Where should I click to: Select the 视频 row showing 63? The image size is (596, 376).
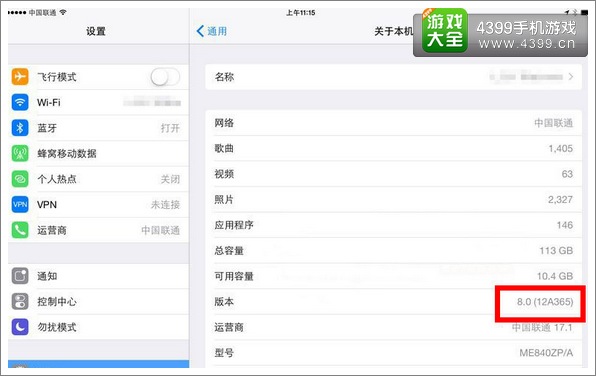pyautogui.click(x=393, y=174)
